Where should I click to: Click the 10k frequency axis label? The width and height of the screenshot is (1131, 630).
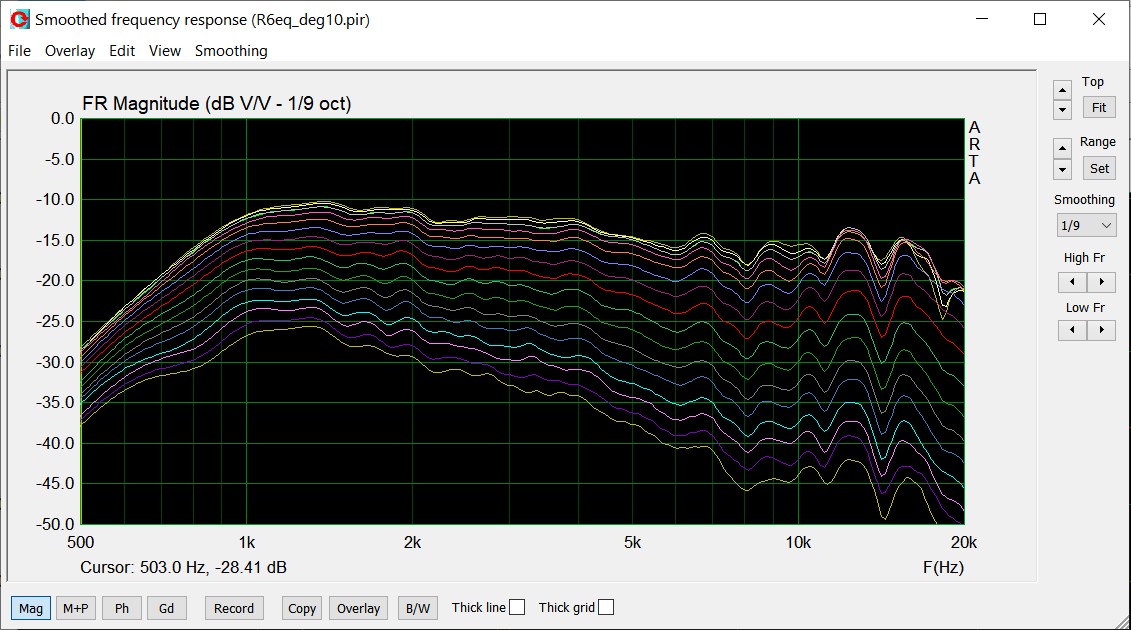click(x=798, y=543)
